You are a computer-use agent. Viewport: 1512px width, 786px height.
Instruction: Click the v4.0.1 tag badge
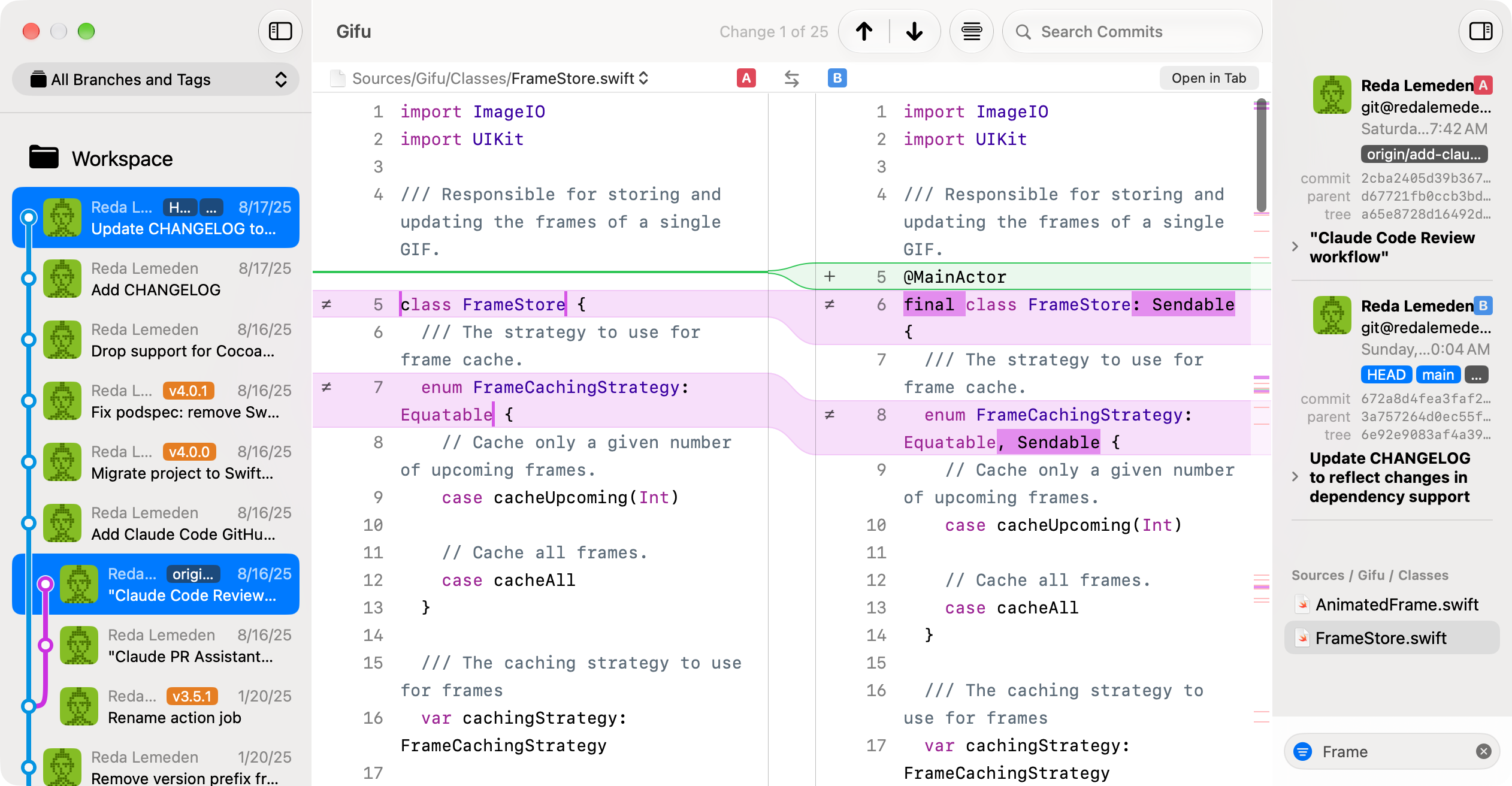click(x=188, y=391)
